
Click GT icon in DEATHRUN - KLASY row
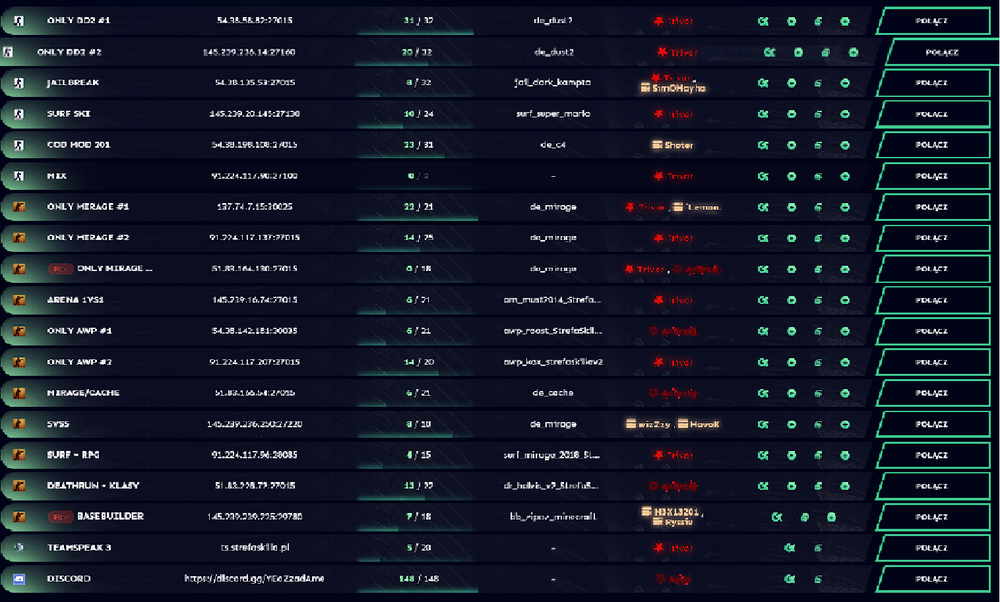click(763, 486)
